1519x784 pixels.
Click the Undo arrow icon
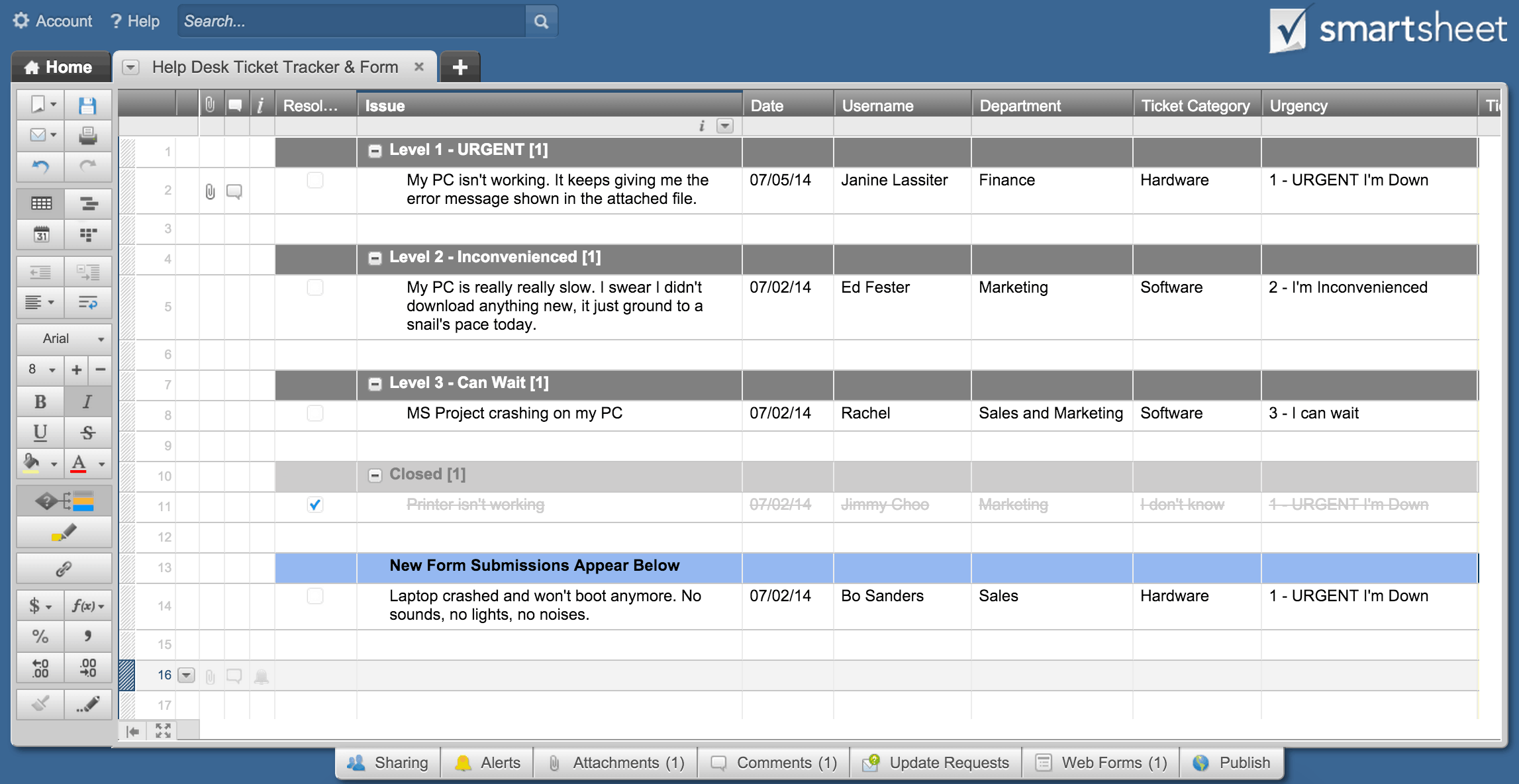[40, 166]
